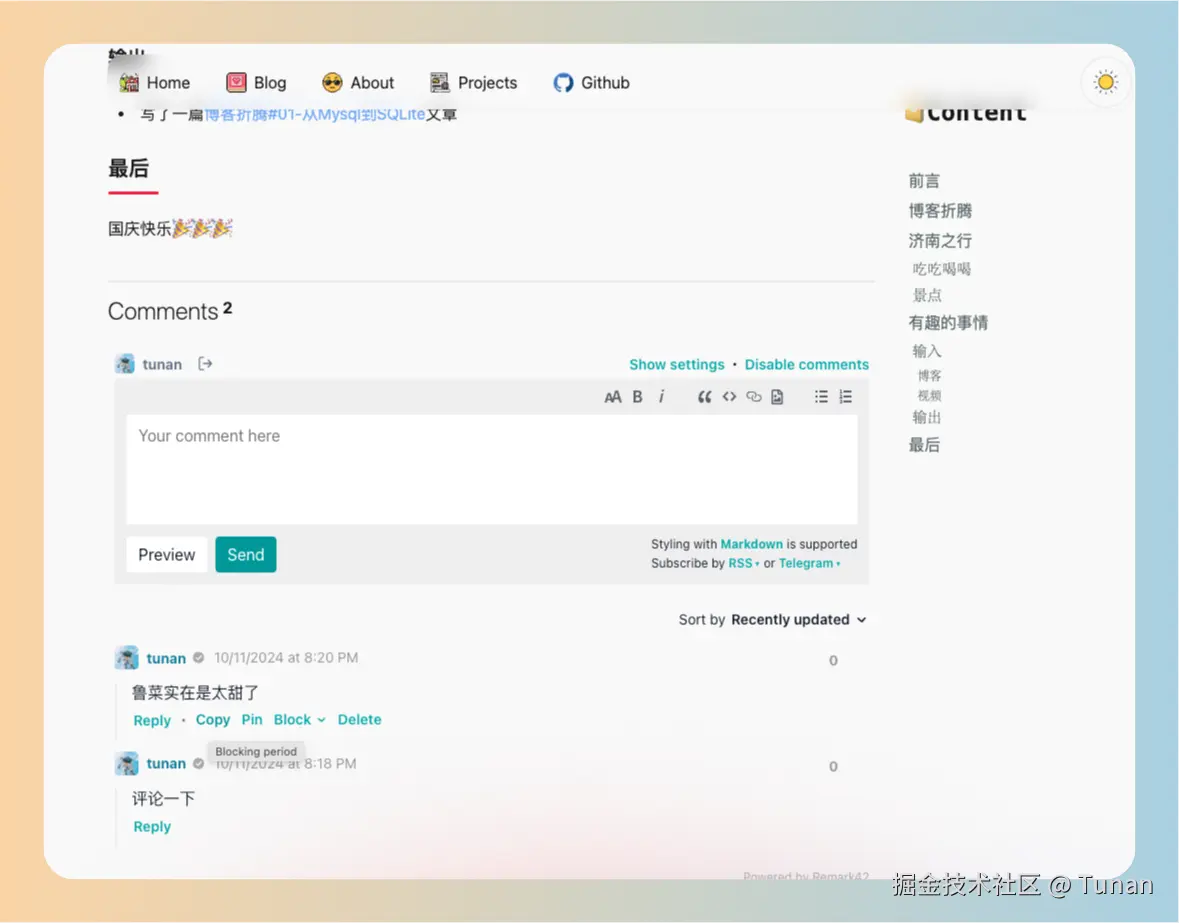1179x923 pixels.
Task: Insert a link in comment editor
Action: pyautogui.click(x=753, y=397)
